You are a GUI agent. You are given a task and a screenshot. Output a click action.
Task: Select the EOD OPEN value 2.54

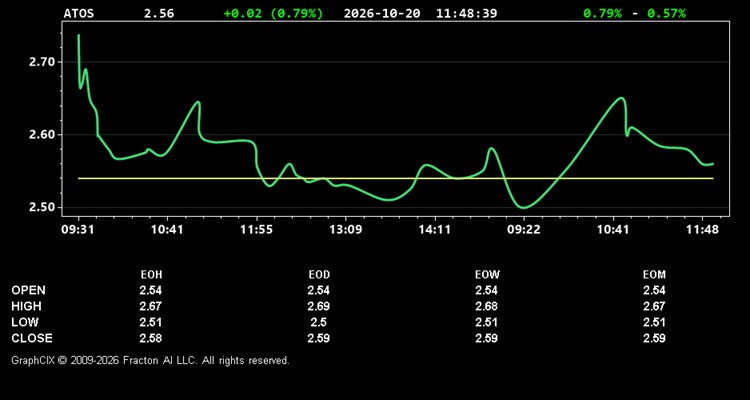(x=319, y=290)
